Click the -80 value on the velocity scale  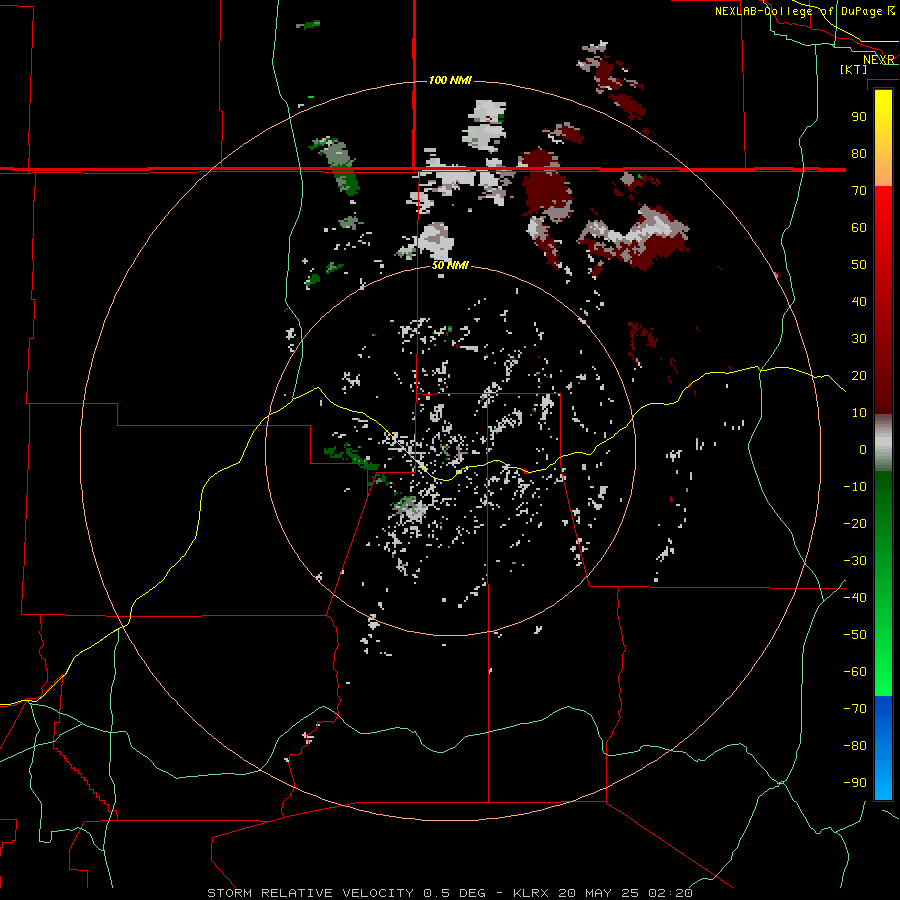click(855, 746)
